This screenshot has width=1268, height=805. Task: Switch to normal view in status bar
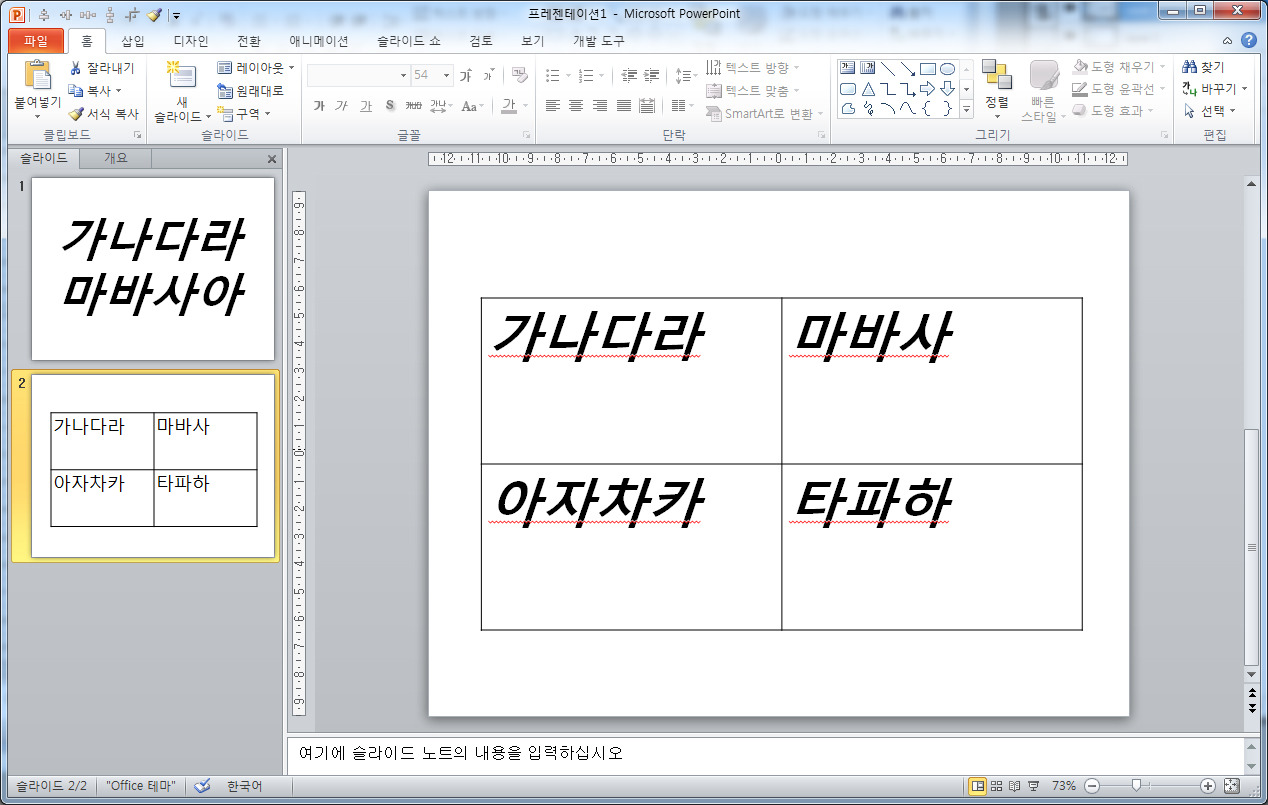click(x=978, y=786)
